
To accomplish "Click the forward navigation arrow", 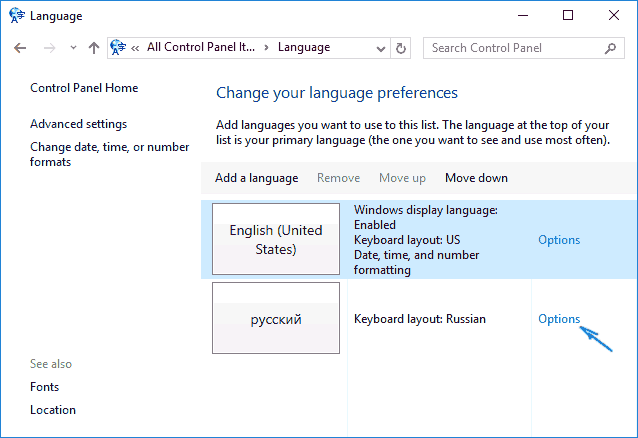I will pos(49,48).
